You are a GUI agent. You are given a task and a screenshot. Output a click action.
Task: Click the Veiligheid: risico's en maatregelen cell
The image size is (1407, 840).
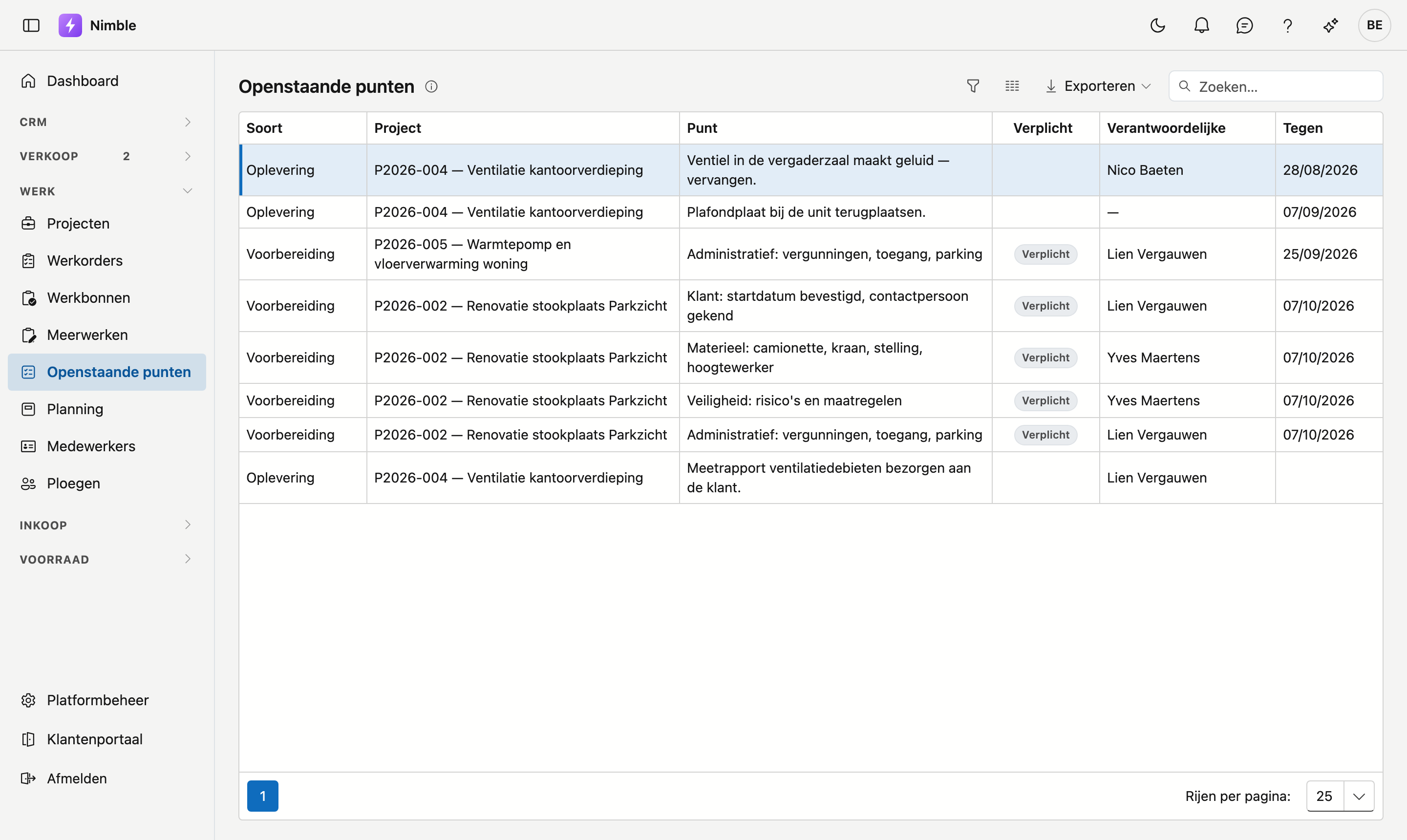pos(836,401)
